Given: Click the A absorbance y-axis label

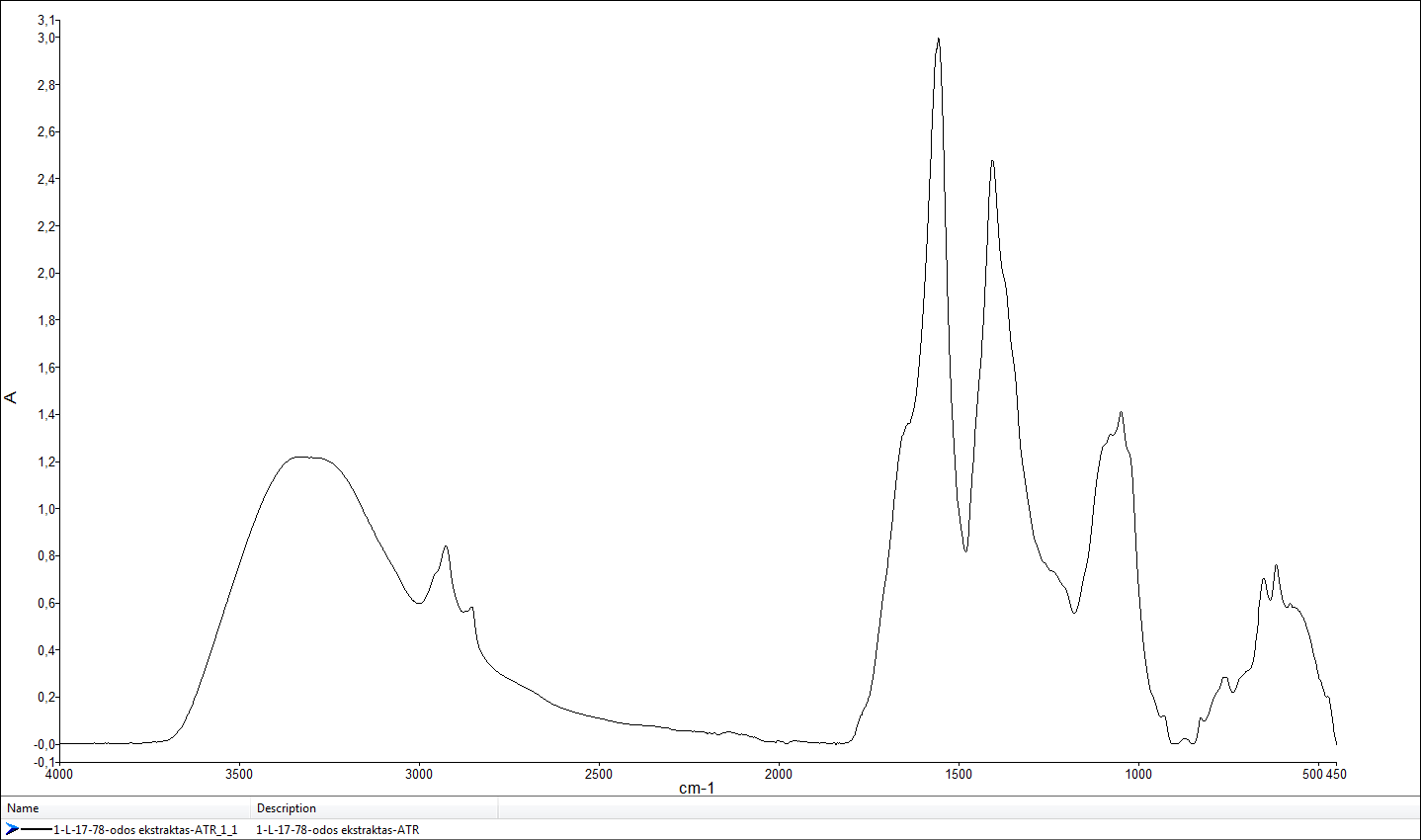Looking at the screenshot, I should click(11, 397).
